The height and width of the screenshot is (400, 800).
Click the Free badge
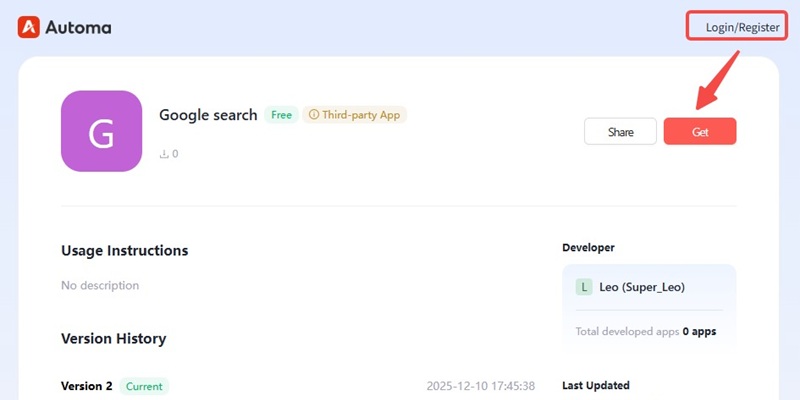click(x=281, y=115)
